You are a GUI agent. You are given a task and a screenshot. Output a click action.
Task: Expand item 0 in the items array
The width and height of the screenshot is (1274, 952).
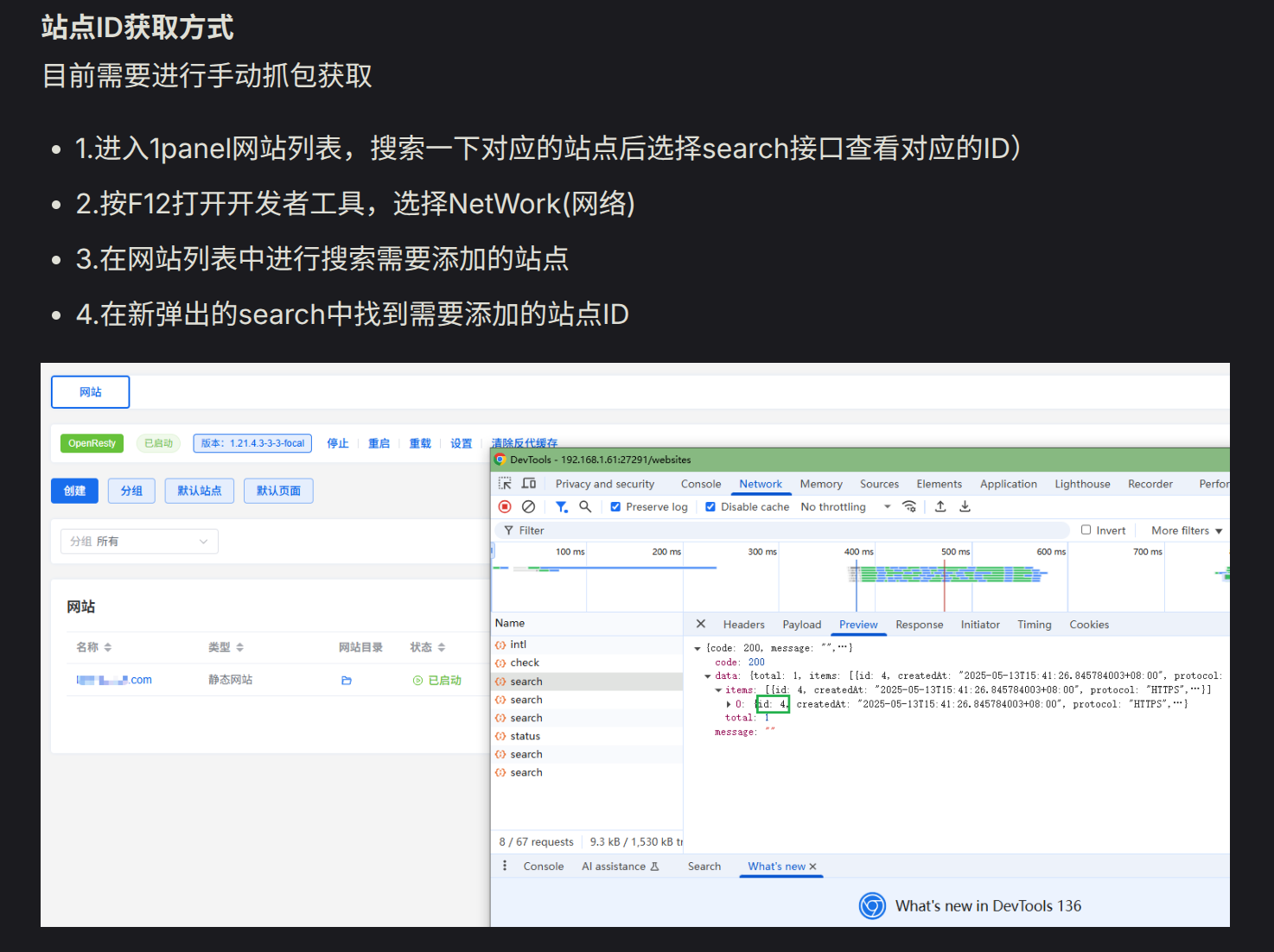coord(729,704)
